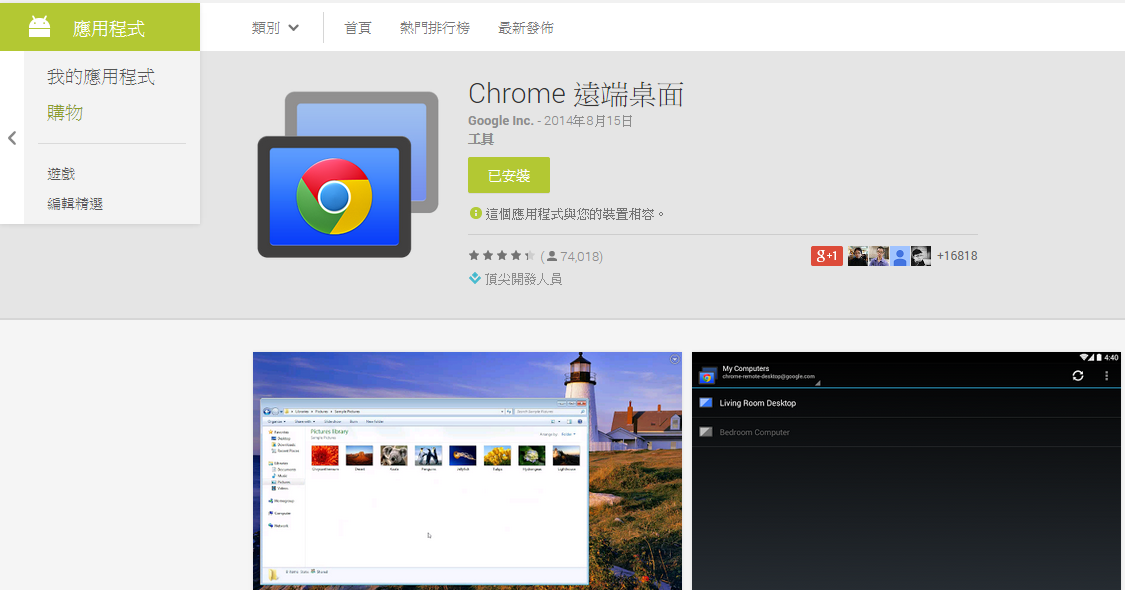Image resolution: width=1125 pixels, height=590 pixels.
Task: Select 購物 in the sidebar
Action: 65,113
